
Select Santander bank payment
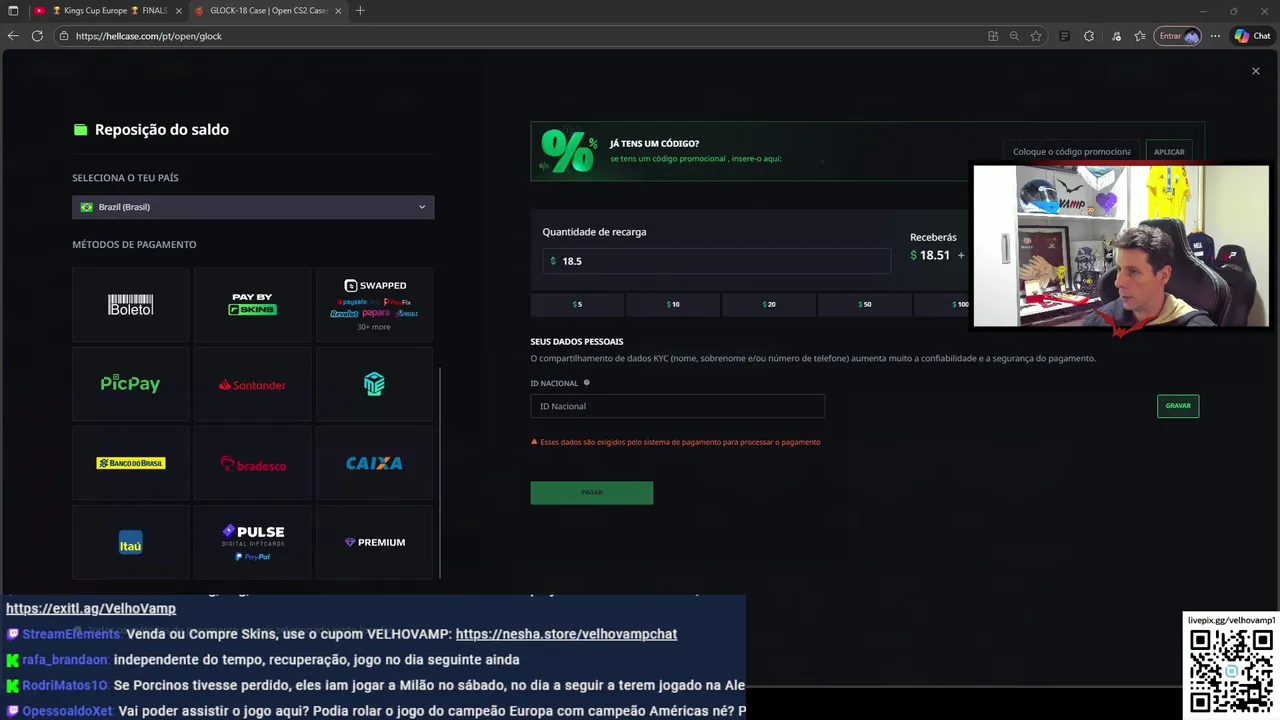(252, 384)
